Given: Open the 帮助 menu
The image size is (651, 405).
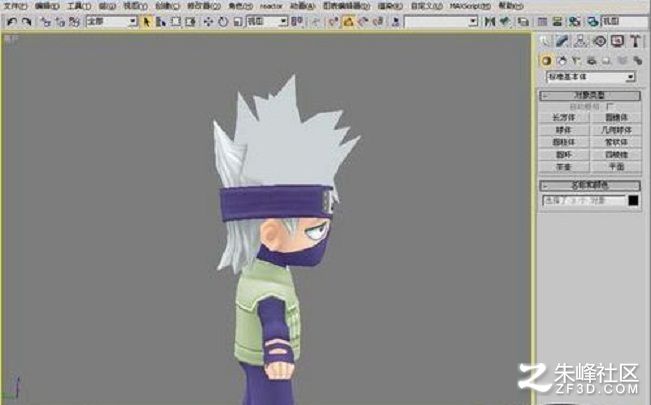Looking at the screenshot, I should click(511, 6).
